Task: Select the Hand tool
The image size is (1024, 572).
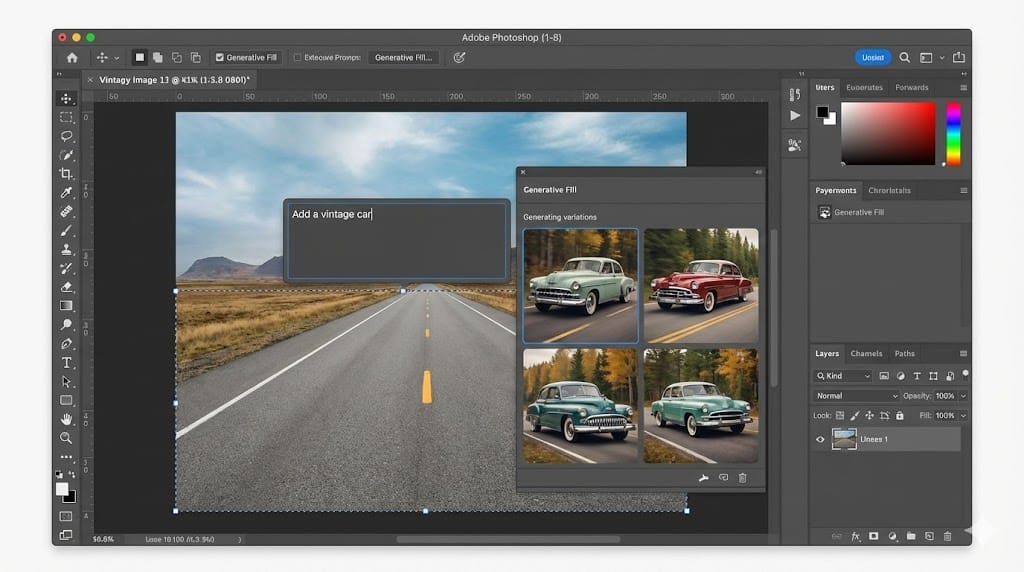Action: click(67, 419)
